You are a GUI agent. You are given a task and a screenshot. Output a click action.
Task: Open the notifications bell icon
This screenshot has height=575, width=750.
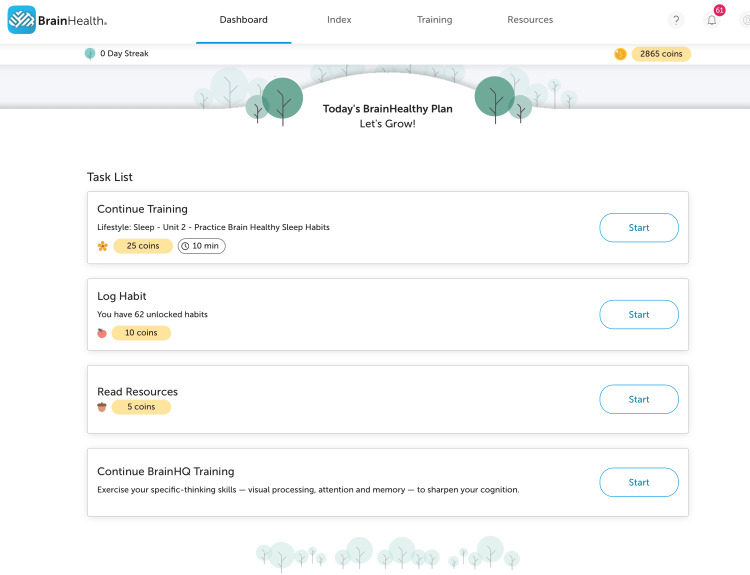click(712, 20)
